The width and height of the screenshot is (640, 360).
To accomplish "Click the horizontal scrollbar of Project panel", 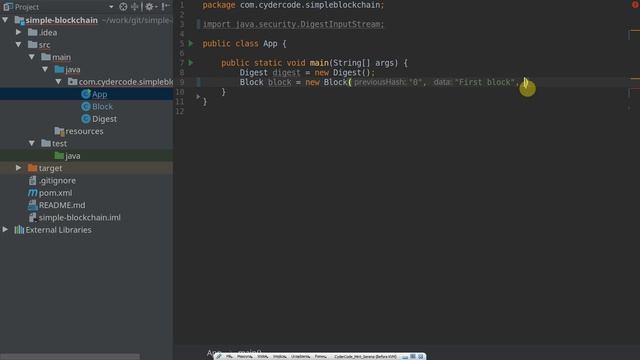I will [x=70, y=357].
